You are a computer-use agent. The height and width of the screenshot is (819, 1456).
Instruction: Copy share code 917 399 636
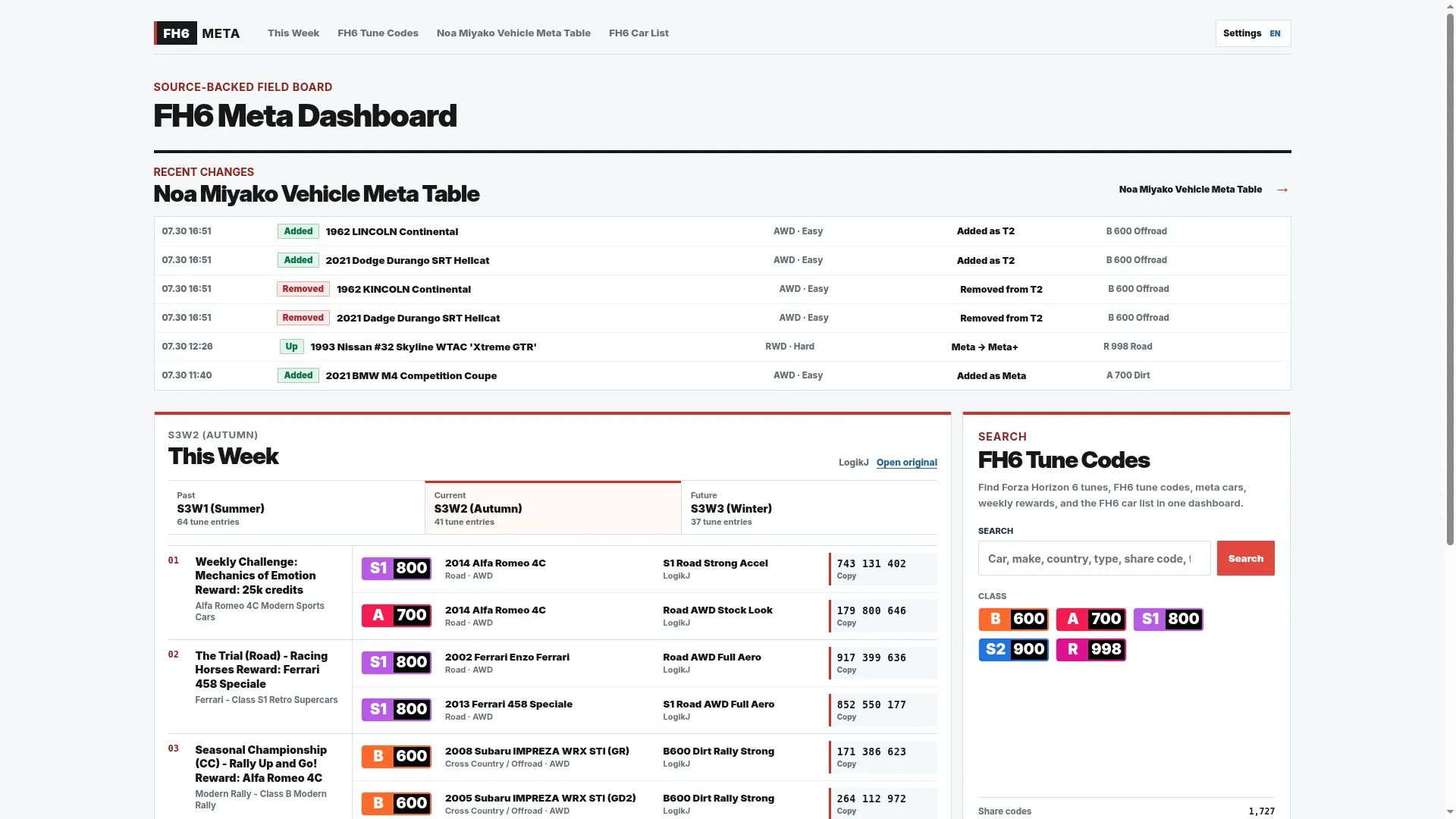pyautogui.click(x=883, y=663)
